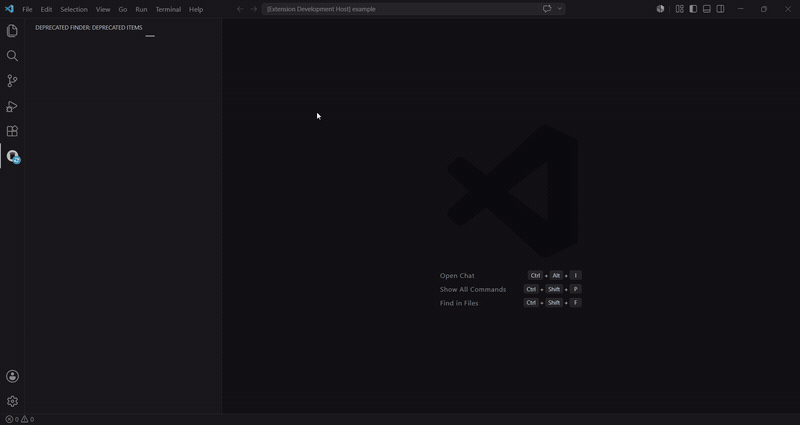Viewport: 800px width, 425px height.
Task: Select the Deprecated Finder activity bar icon
Action: tap(13, 156)
